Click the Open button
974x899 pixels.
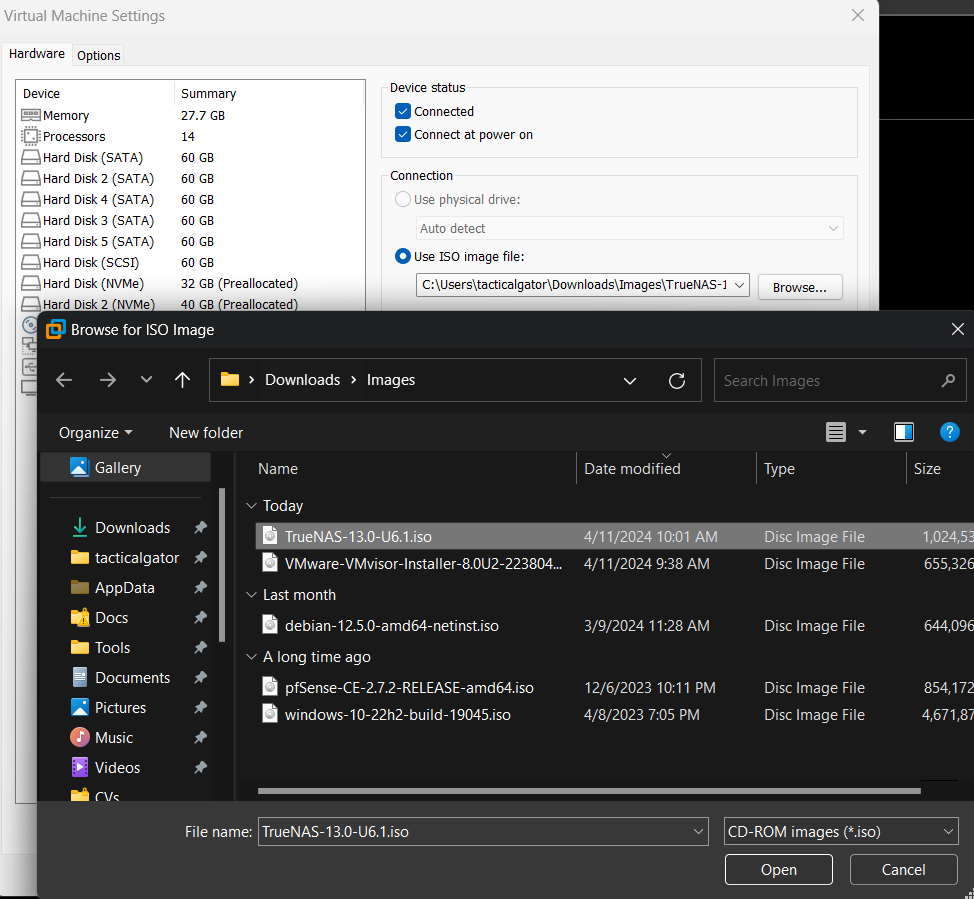[778, 869]
